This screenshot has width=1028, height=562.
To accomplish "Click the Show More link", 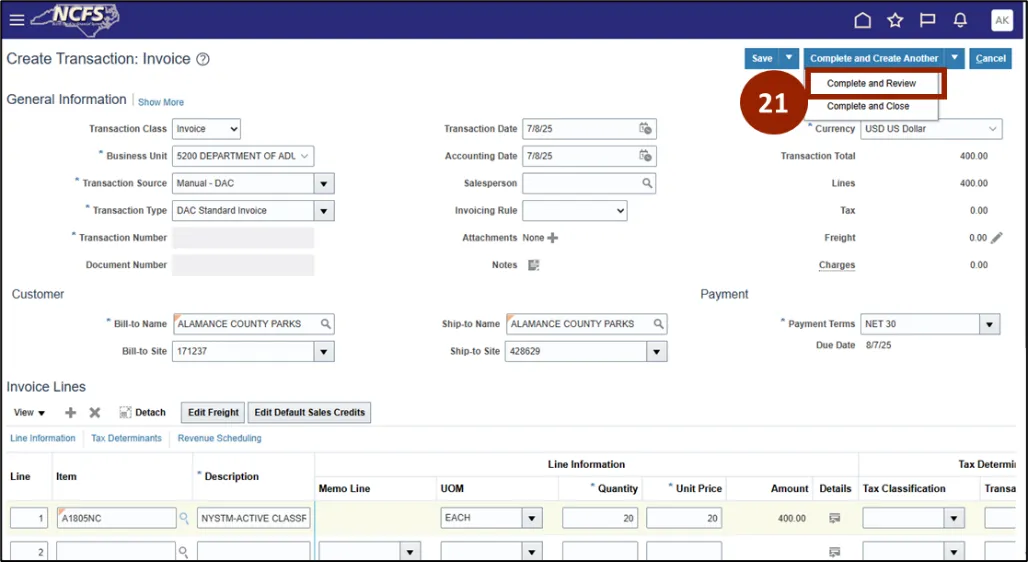I will click(x=161, y=102).
